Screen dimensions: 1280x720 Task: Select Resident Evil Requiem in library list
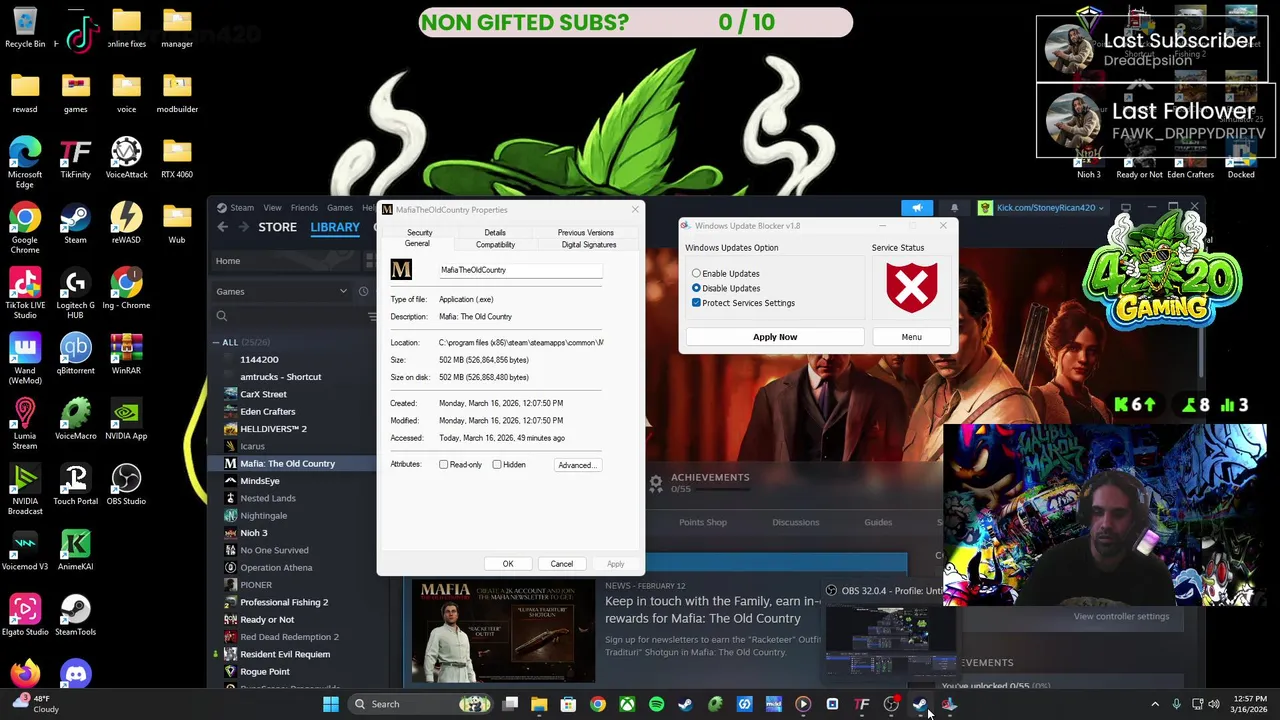pos(285,654)
